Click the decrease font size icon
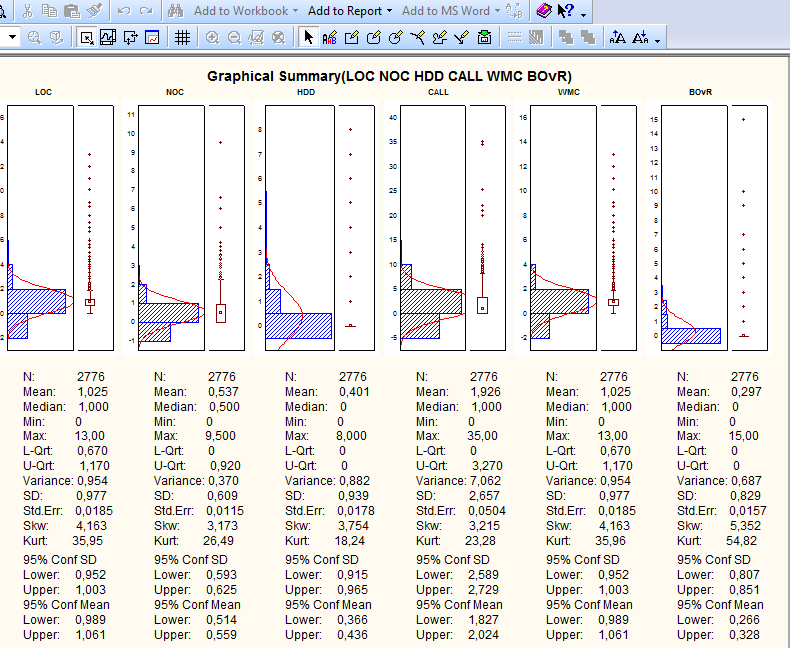The width and height of the screenshot is (790, 648). pyautogui.click(x=640, y=37)
